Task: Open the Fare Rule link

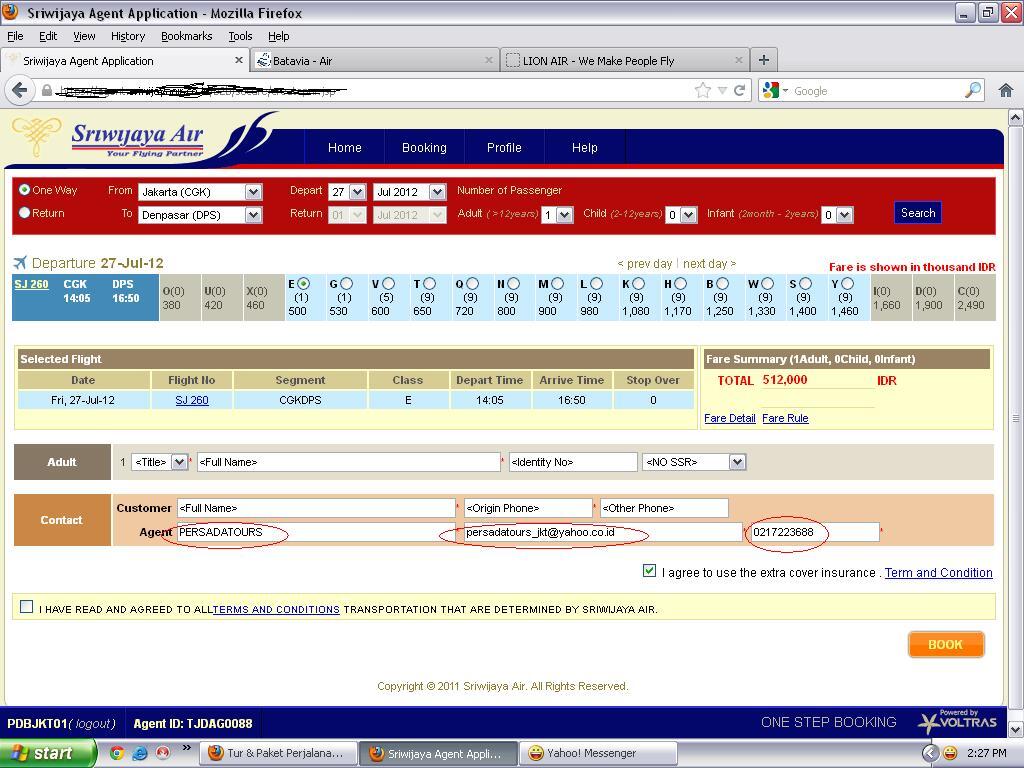Action: (x=785, y=419)
